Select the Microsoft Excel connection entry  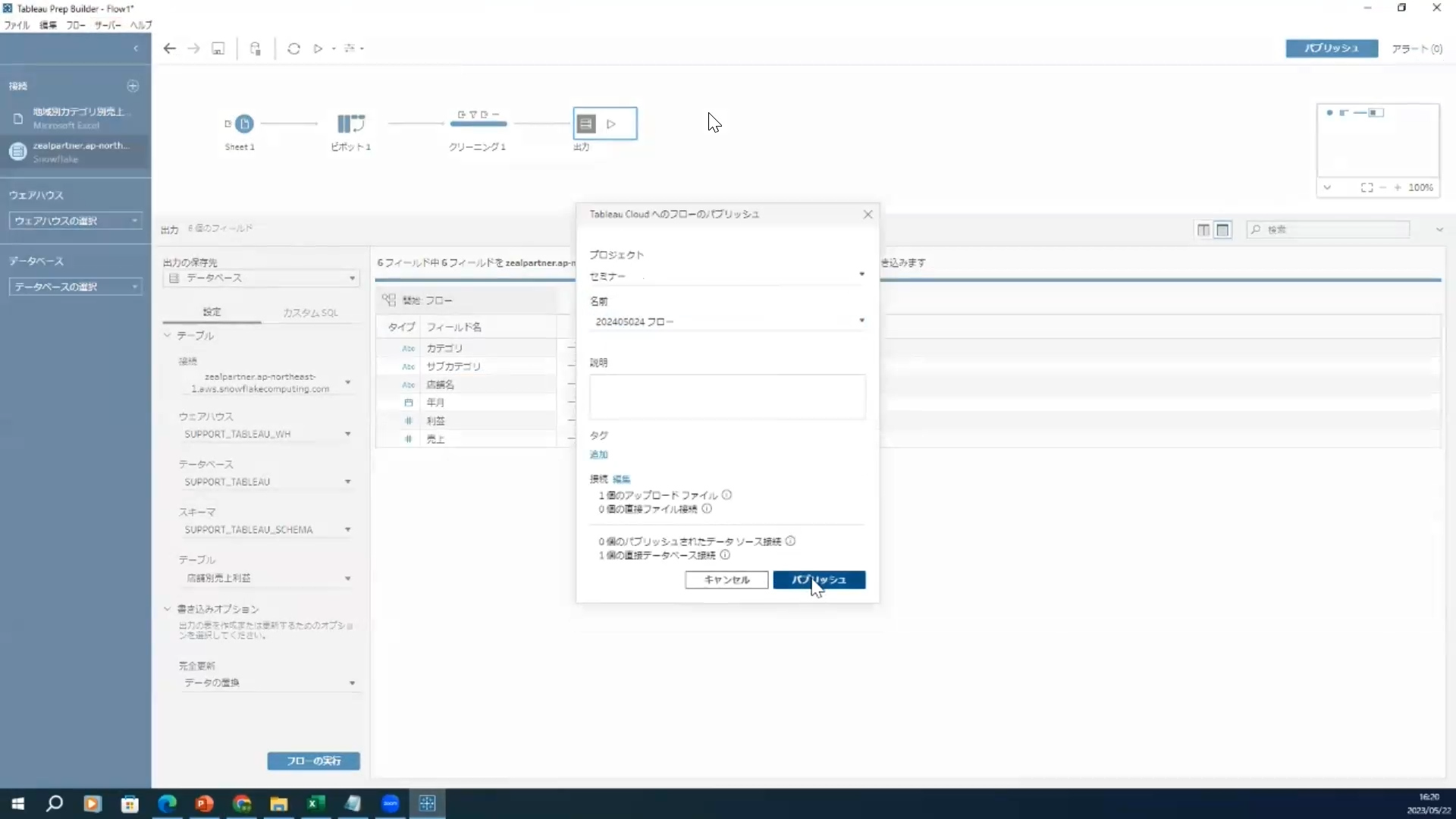coord(75,118)
